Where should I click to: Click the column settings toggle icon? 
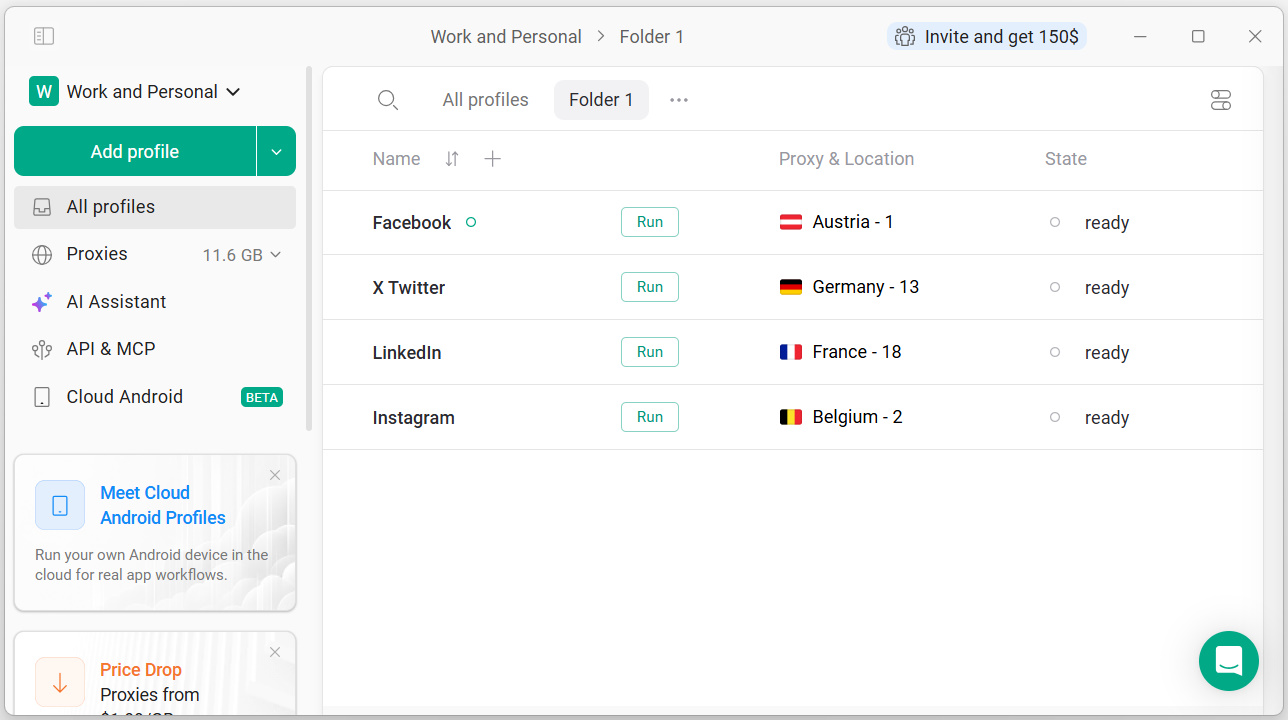click(x=1220, y=100)
